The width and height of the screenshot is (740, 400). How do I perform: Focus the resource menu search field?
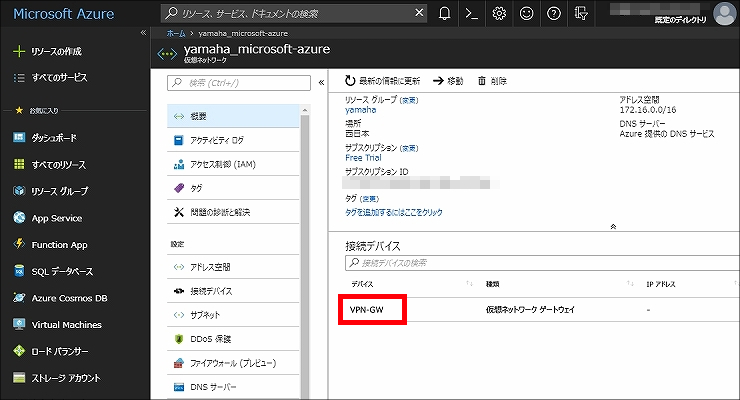(239, 83)
